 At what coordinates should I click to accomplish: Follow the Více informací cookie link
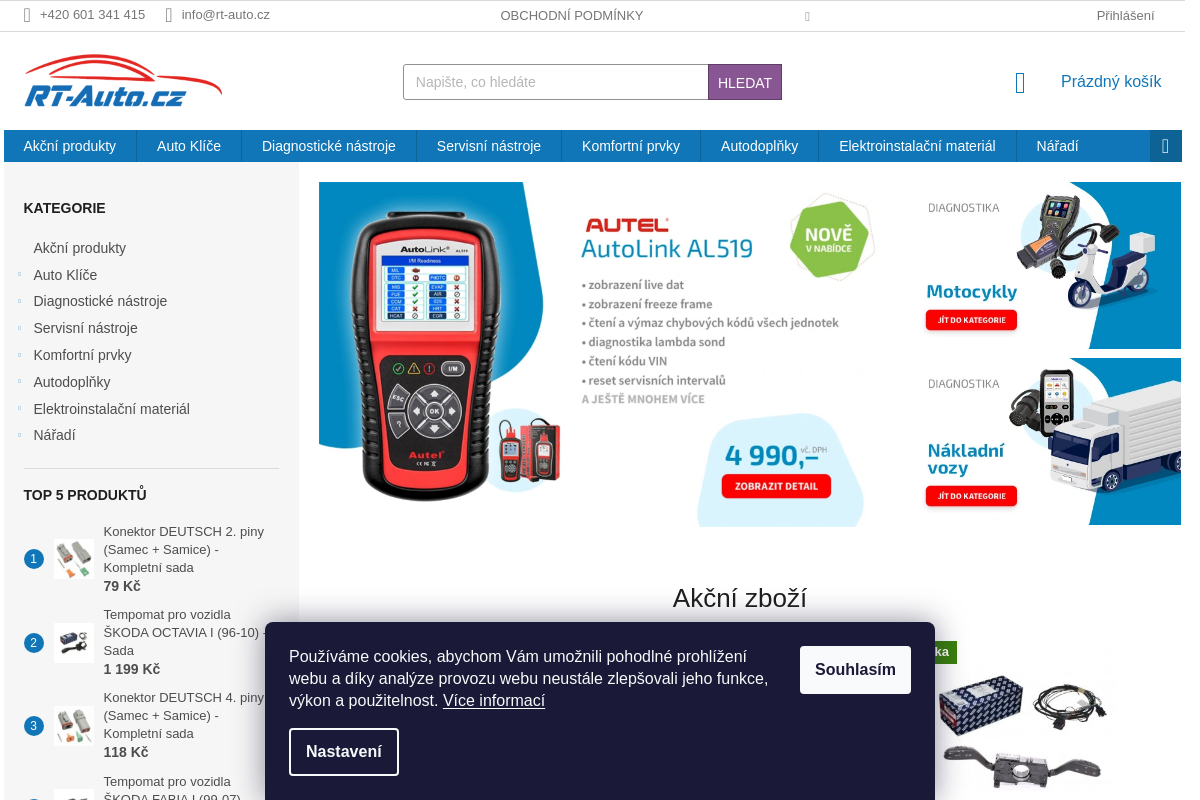tap(494, 701)
